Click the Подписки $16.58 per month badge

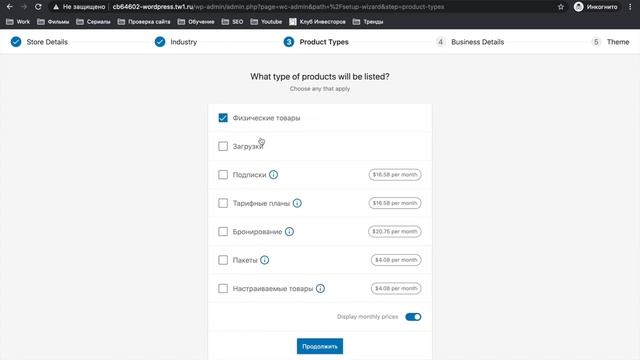coord(395,175)
